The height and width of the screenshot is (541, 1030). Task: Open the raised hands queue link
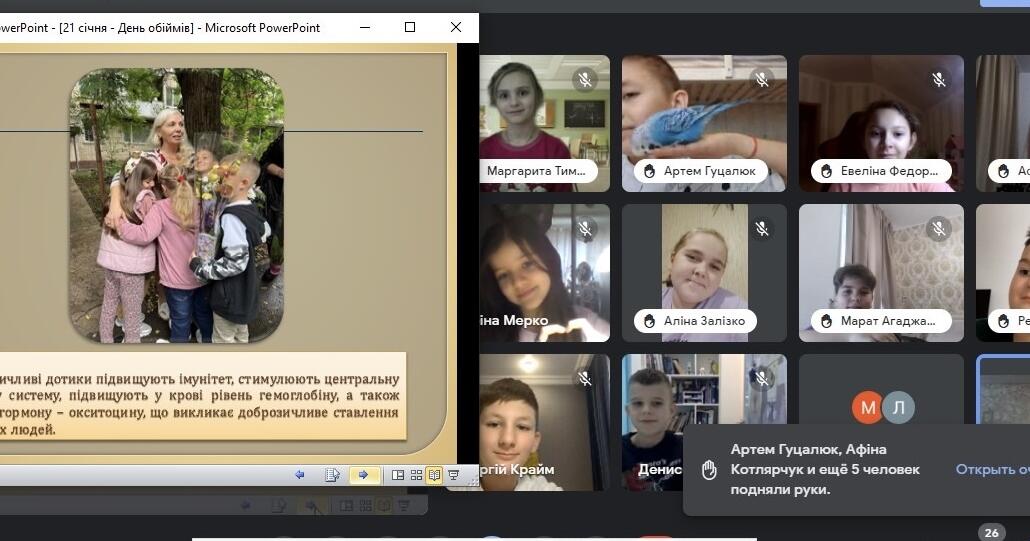tap(993, 469)
